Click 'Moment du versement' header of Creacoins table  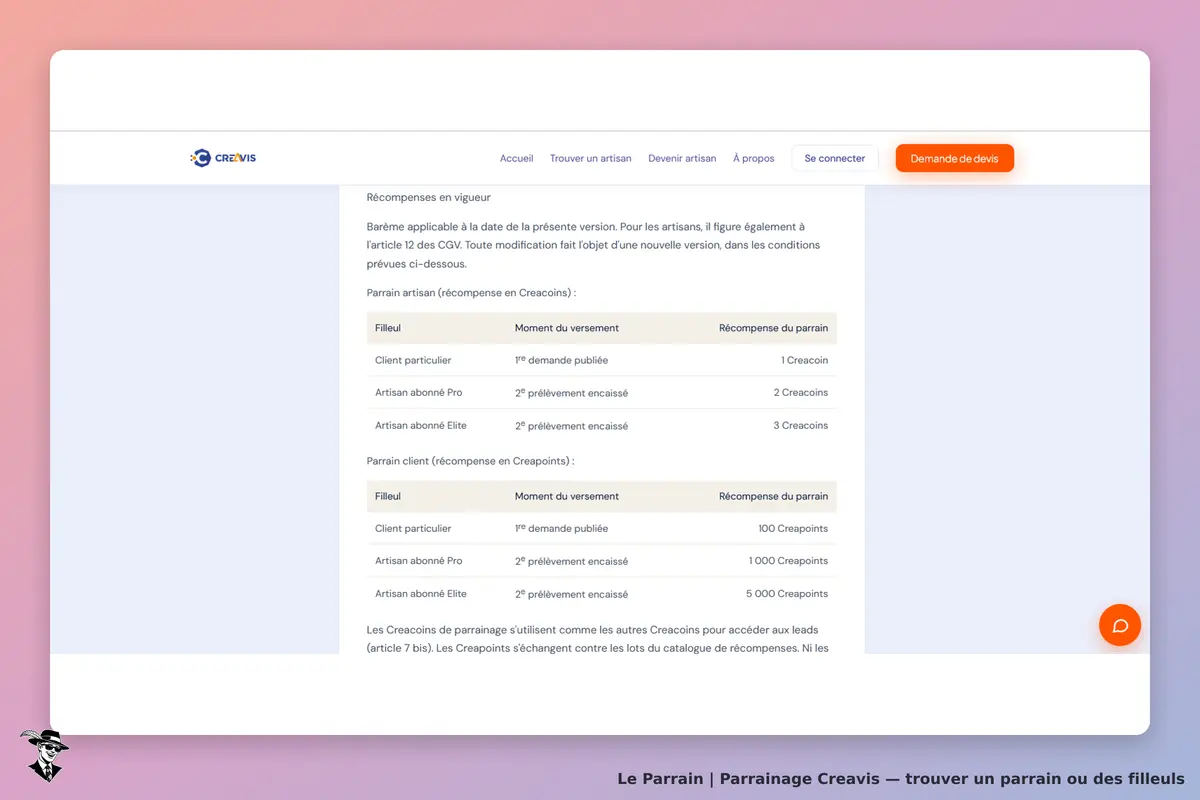coord(567,328)
